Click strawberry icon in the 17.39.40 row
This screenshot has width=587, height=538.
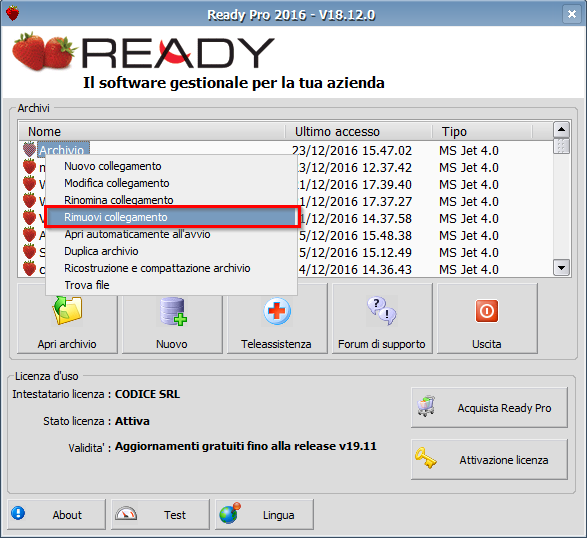coord(29,183)
